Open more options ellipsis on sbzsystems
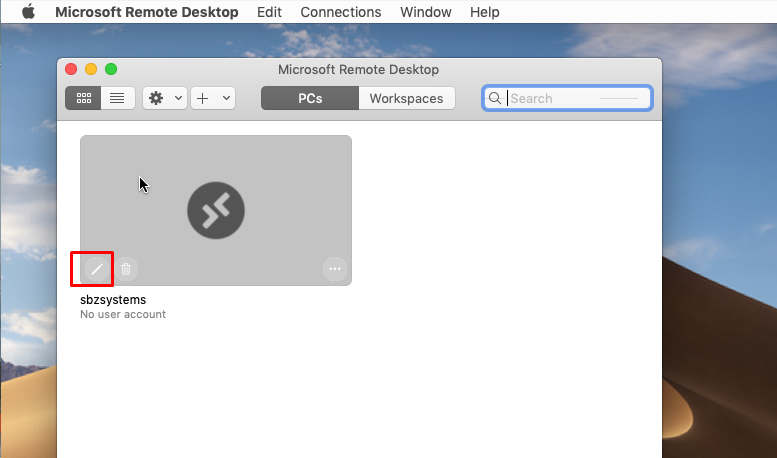Screen dimensions: 777x458 coord(335,269)
